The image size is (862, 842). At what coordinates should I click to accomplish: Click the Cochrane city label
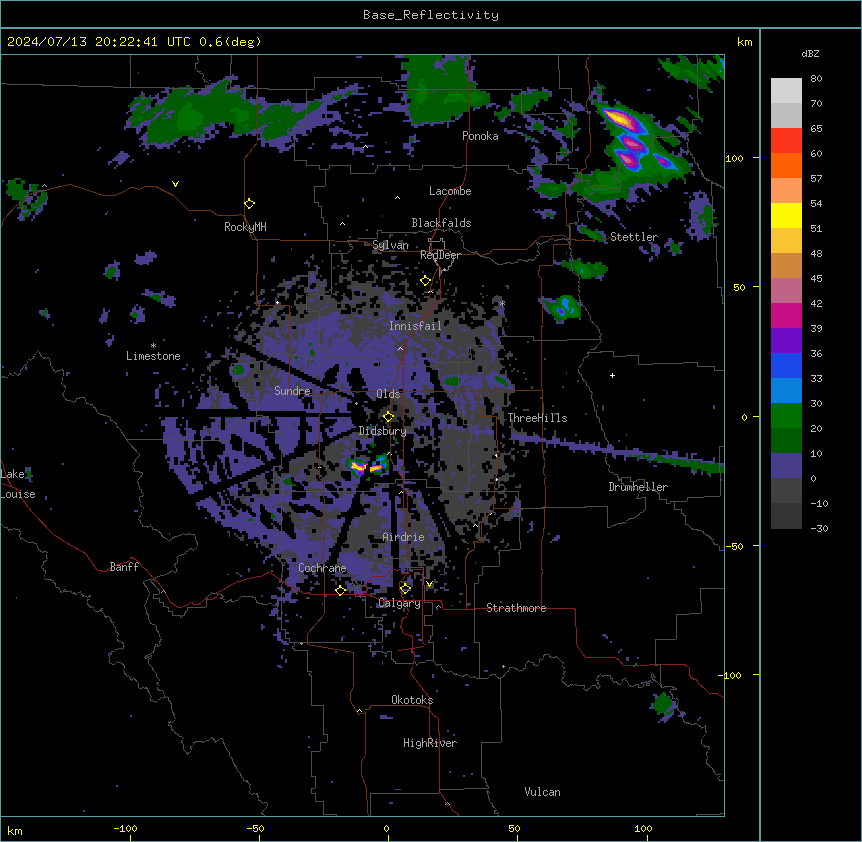pyautogui.click(x=322, y=568)
